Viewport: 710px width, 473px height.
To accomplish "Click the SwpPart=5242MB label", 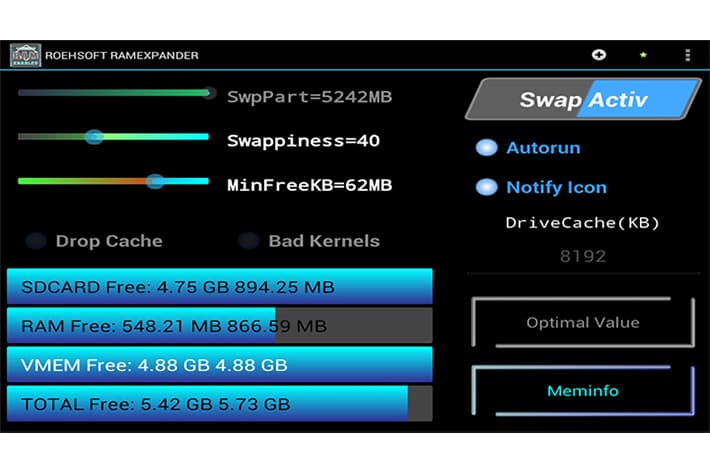I will (x=309, y=97).
